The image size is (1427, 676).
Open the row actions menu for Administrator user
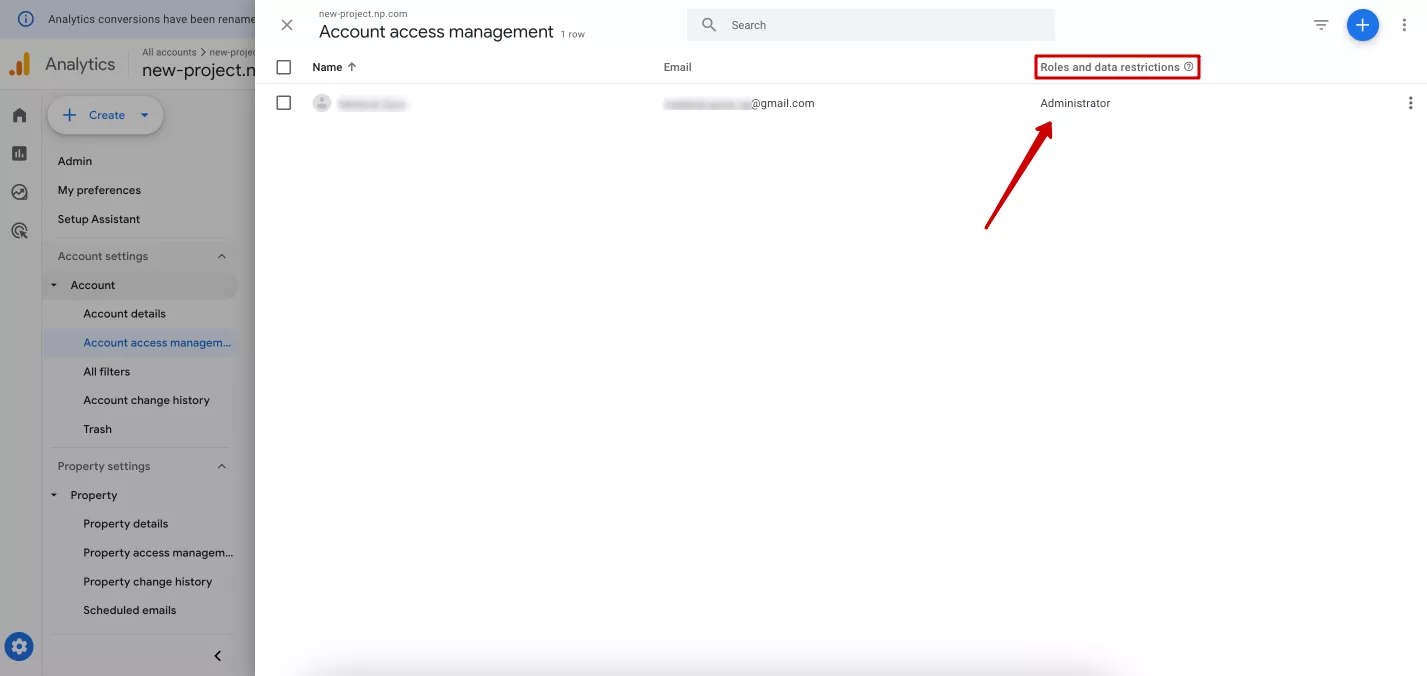coord(1410,103)
